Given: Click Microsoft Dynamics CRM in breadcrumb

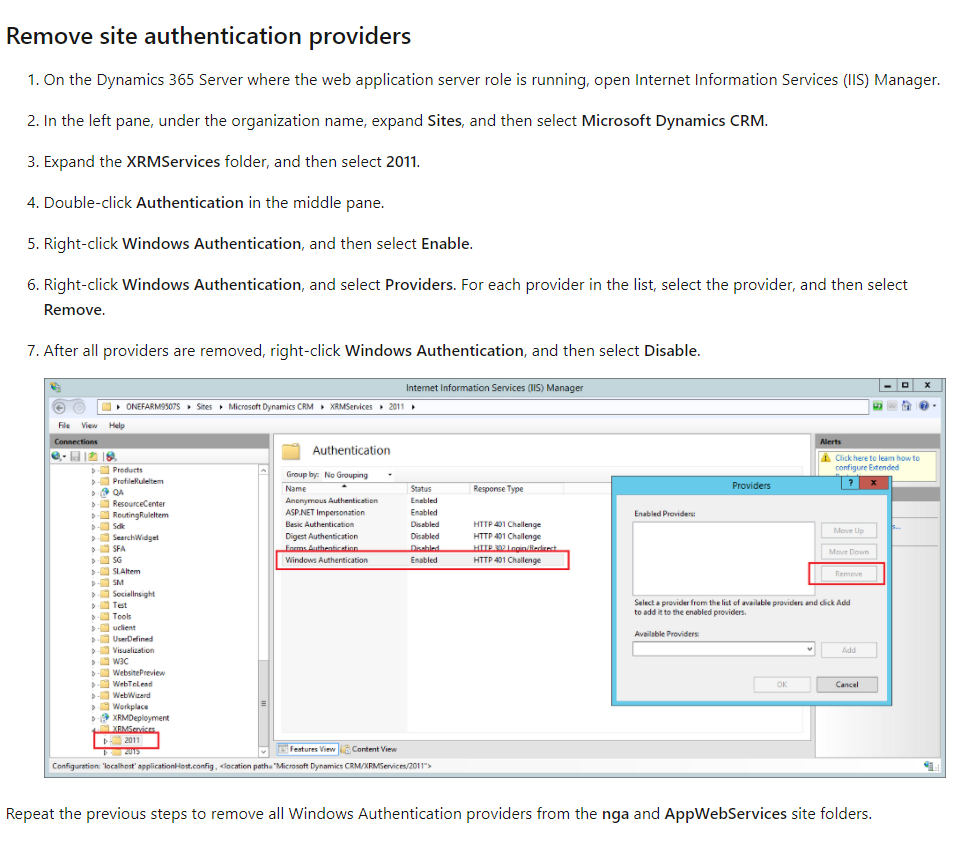Looking at the screenshot, I should point(271,407).
